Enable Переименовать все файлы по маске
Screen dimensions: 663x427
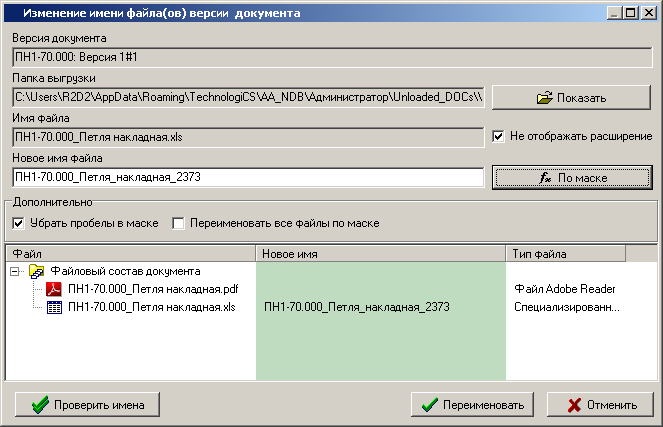(x=179, y=223)
